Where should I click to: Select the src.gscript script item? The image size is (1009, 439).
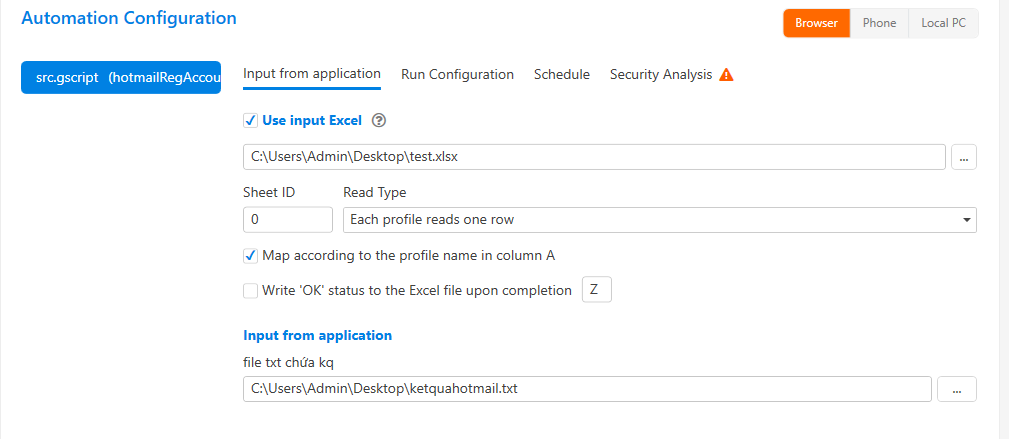pyautogui.click(x=121, y=77)
